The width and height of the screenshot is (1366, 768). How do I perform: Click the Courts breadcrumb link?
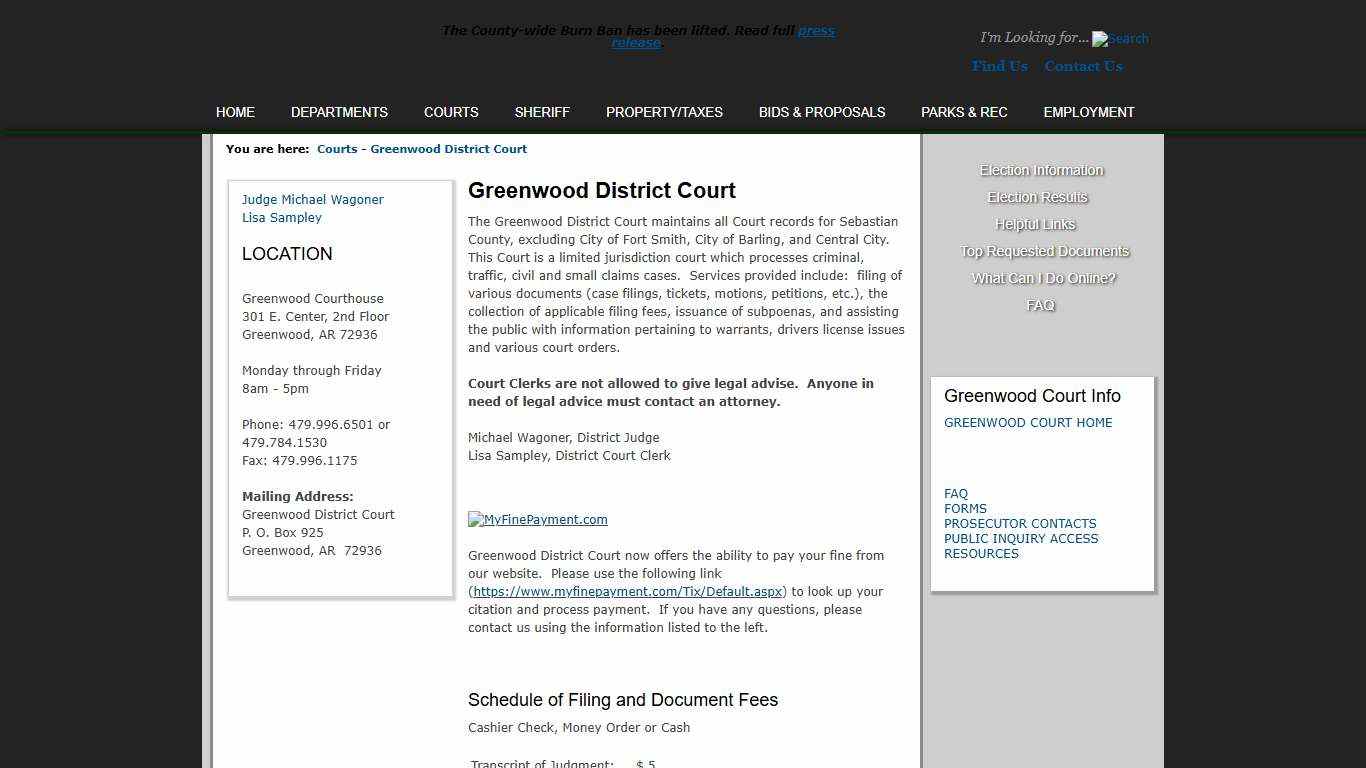click(x=337, y=148)
